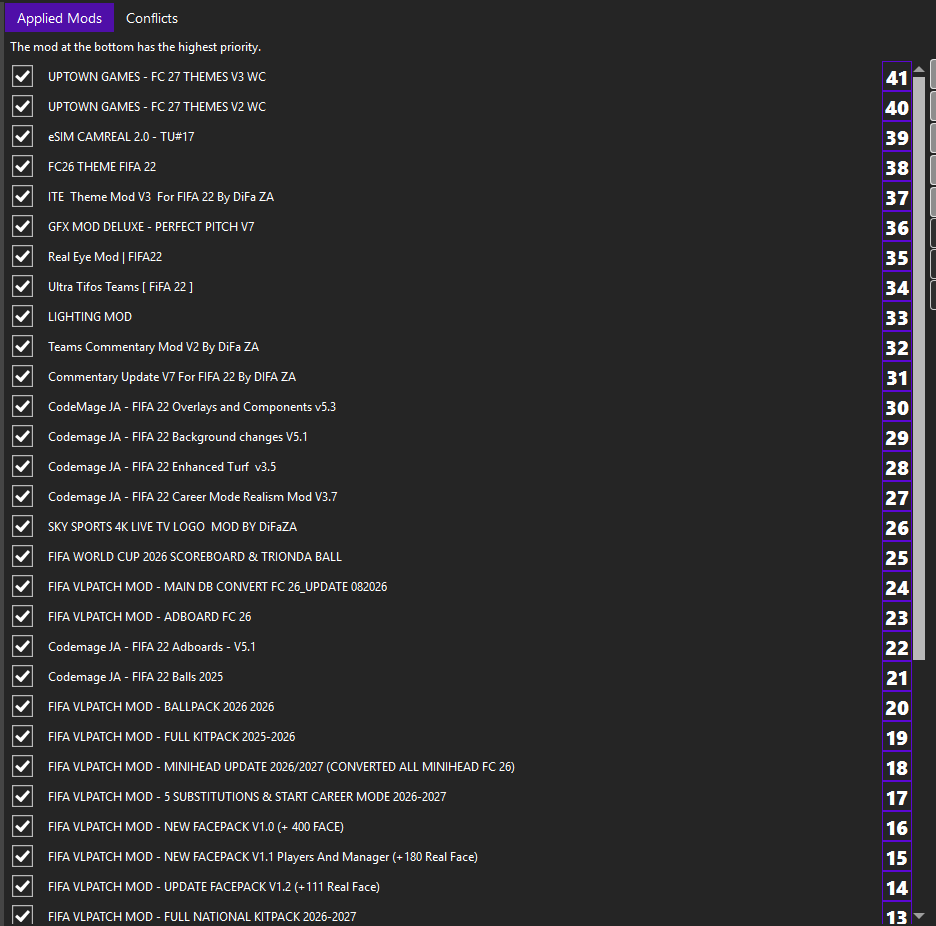Toggle FIFA VLPATCH MOD FULL KITPACK 2025-2026 checkbox
The image size is (936, 926).
pos(23,736)
